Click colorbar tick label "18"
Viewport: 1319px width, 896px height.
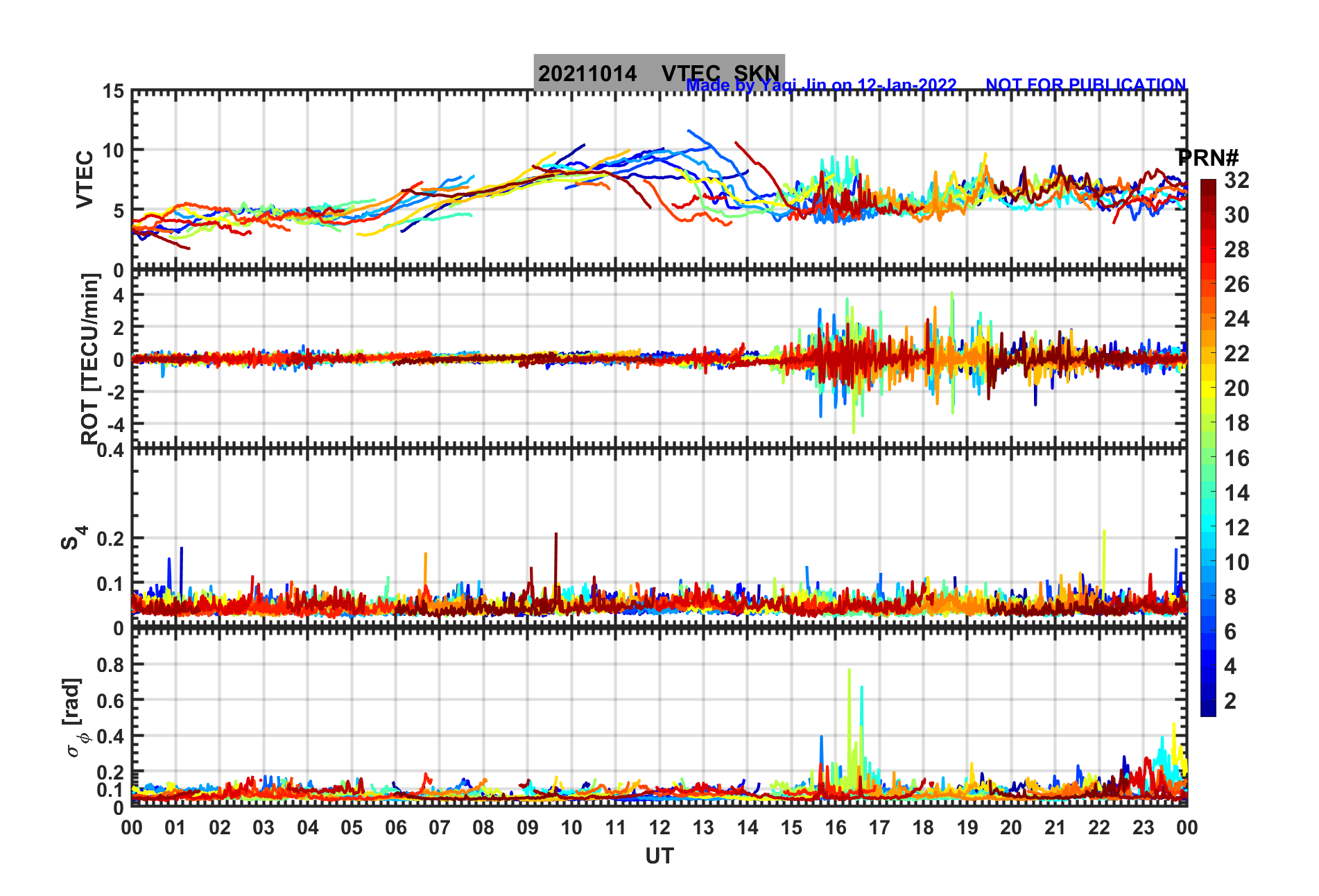[1236, 423]
